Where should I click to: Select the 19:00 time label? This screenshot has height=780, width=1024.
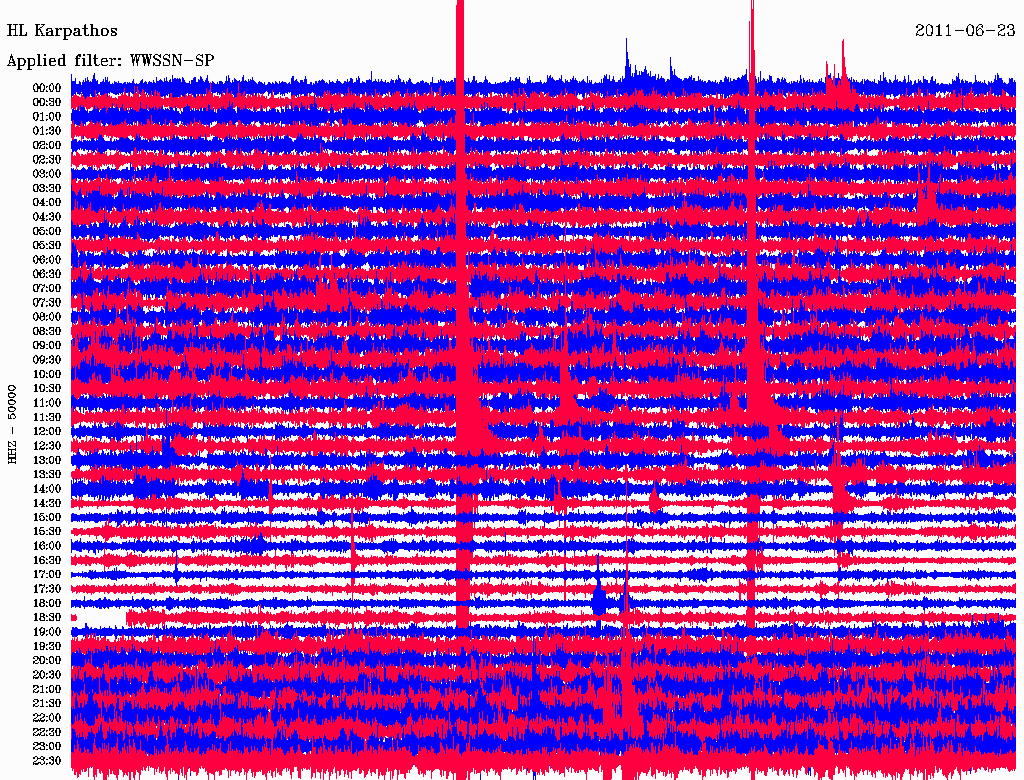pos(47,632)
